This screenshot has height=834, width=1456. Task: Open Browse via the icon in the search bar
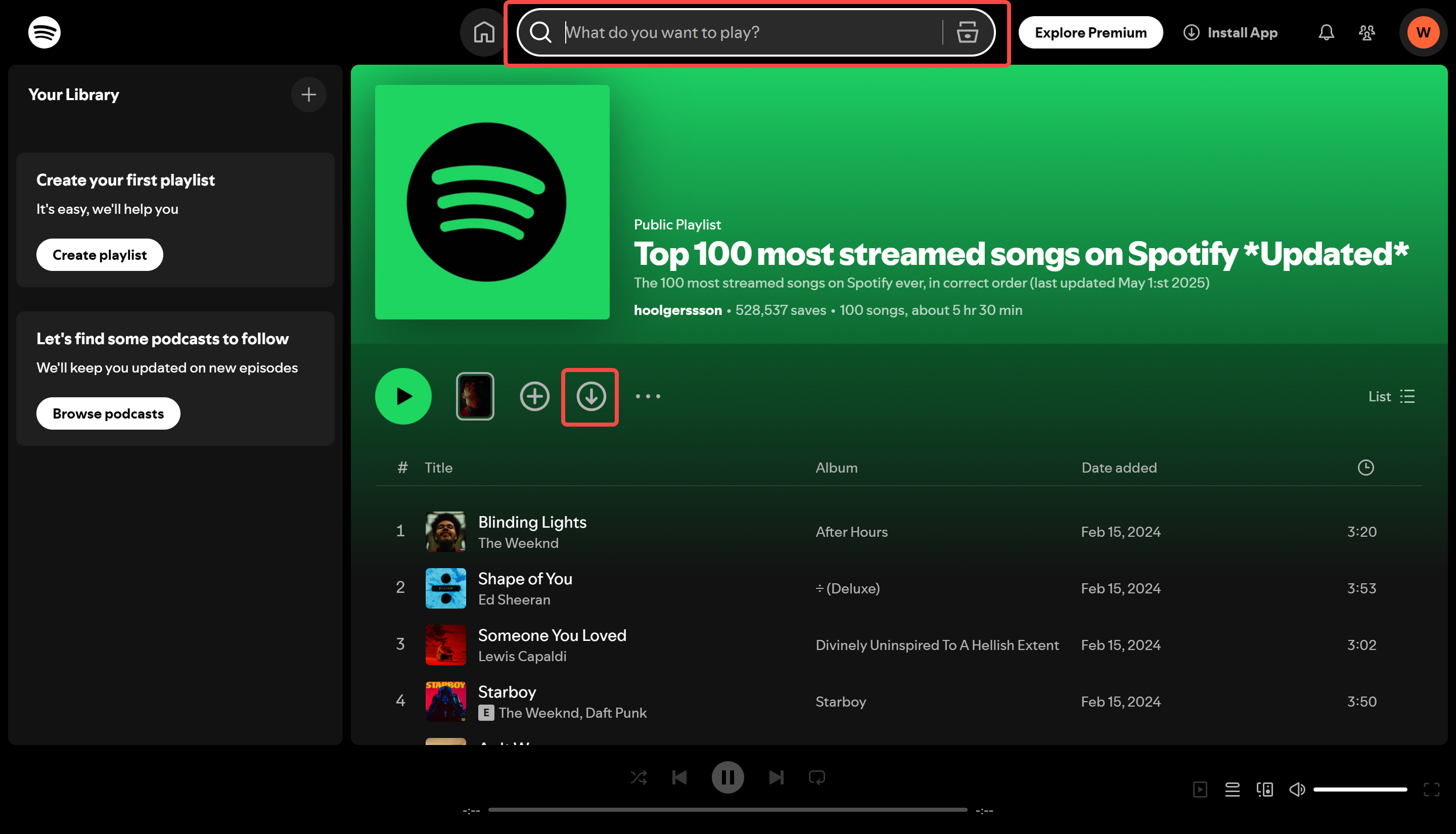click(x=968, y=32)
